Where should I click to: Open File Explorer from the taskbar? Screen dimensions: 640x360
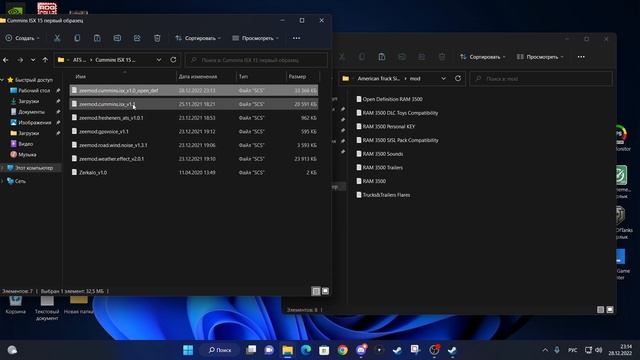[287, 350]
